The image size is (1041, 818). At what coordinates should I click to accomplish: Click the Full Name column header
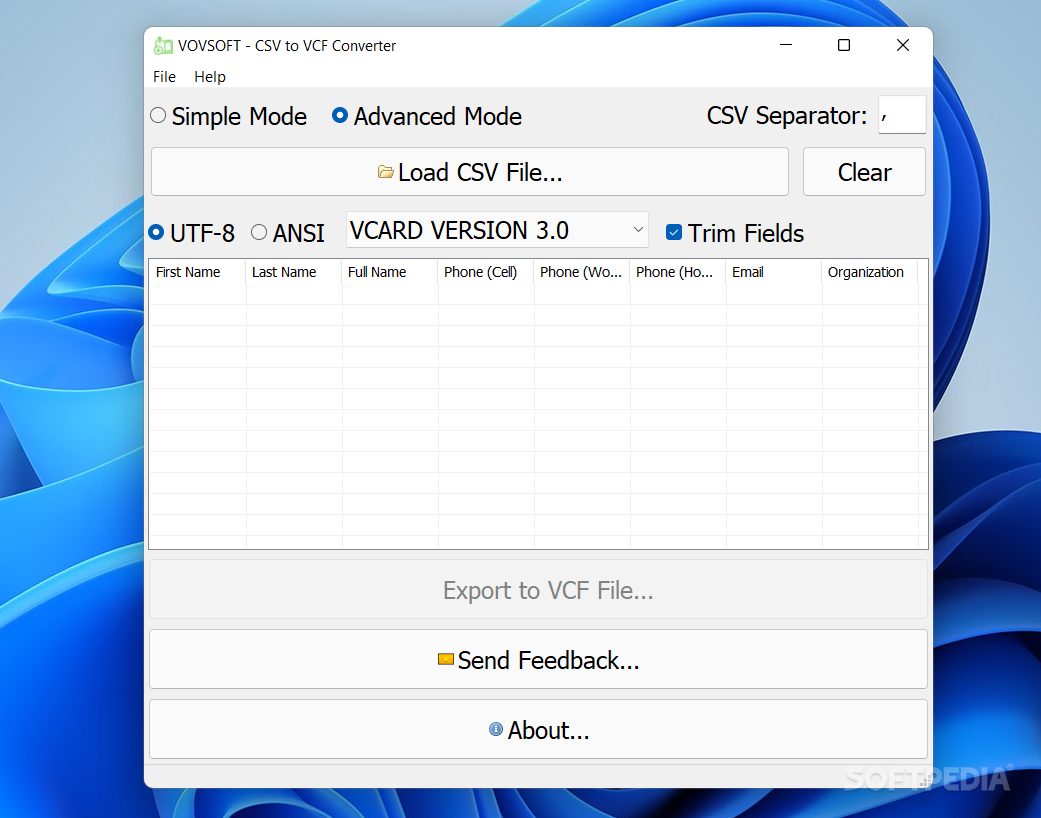390,272
